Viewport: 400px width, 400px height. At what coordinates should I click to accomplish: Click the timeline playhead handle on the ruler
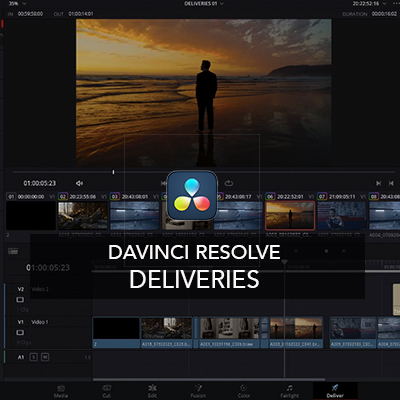tap(284, 262)
